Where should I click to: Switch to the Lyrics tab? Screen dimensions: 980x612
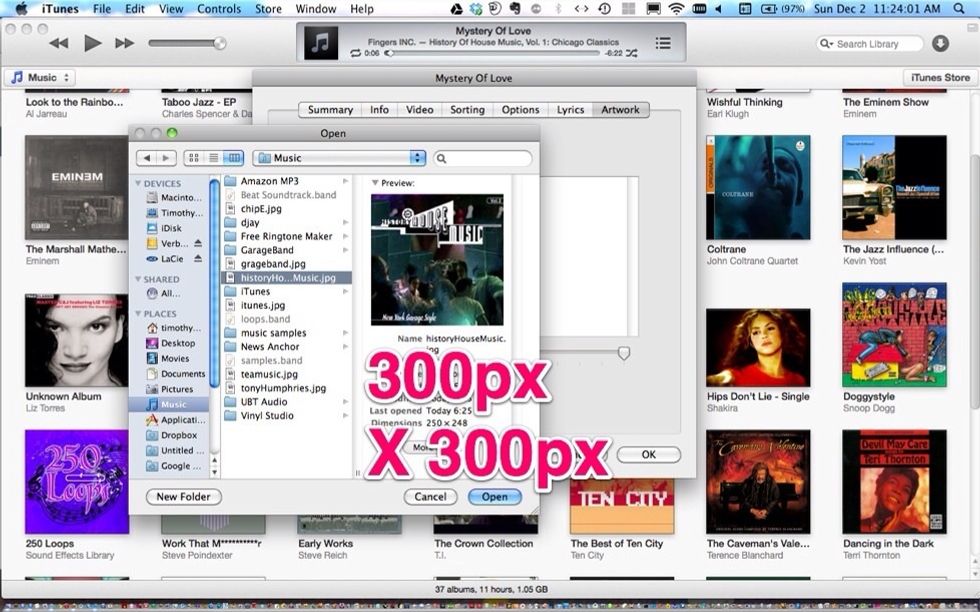click(570, 110)
